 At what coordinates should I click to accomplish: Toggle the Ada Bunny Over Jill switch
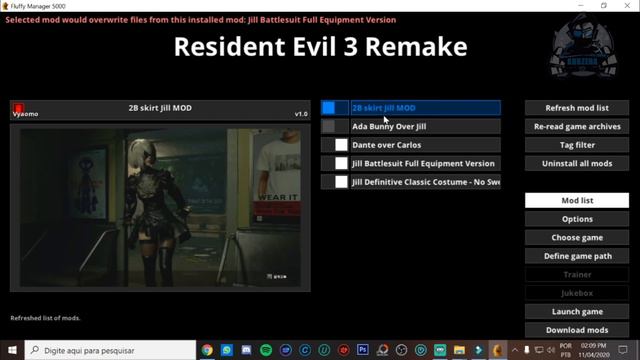pos(335,127)
